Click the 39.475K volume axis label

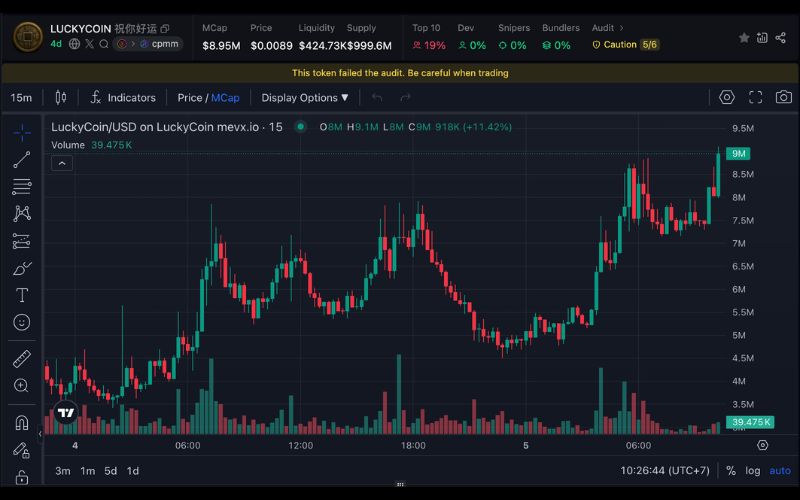750,422
